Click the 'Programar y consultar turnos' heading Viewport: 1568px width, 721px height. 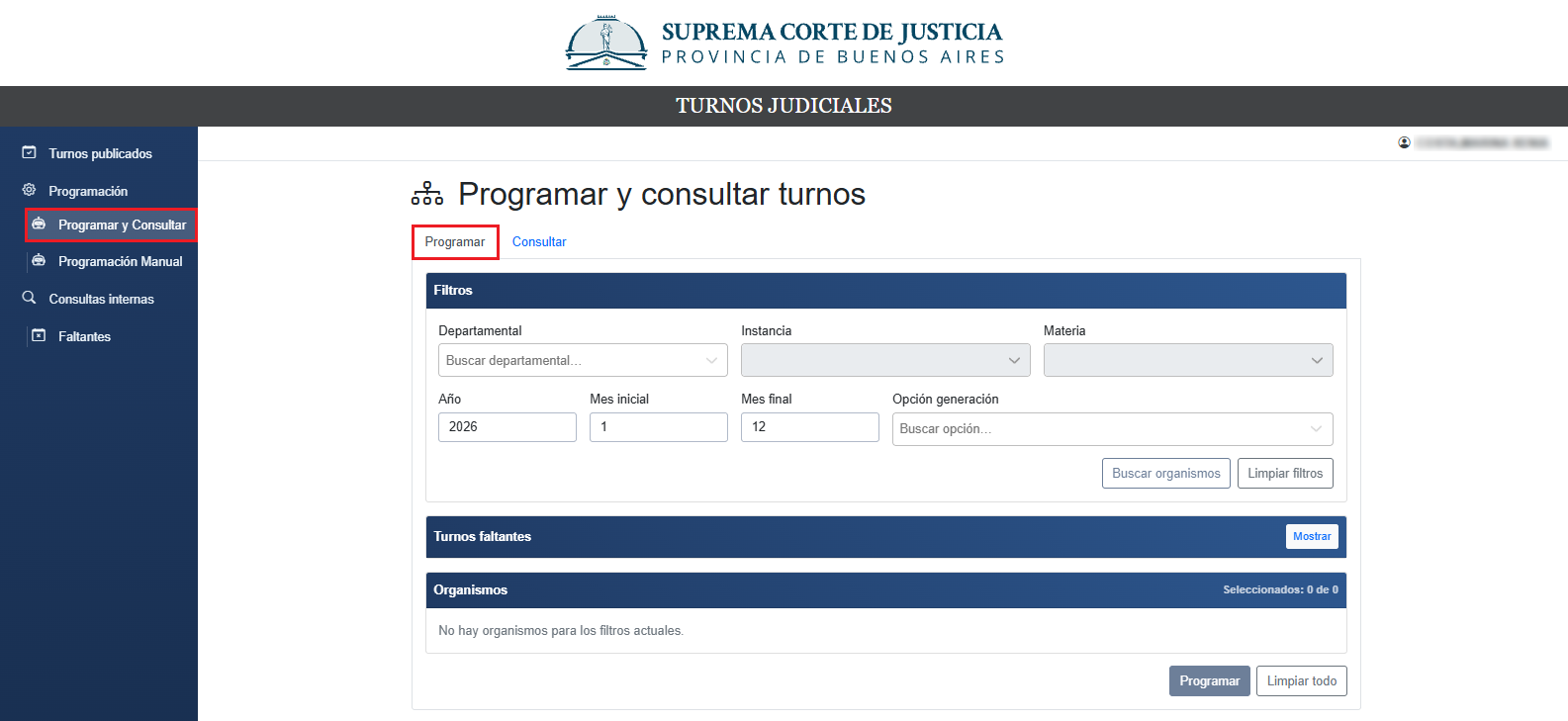[x=662, y=194]
